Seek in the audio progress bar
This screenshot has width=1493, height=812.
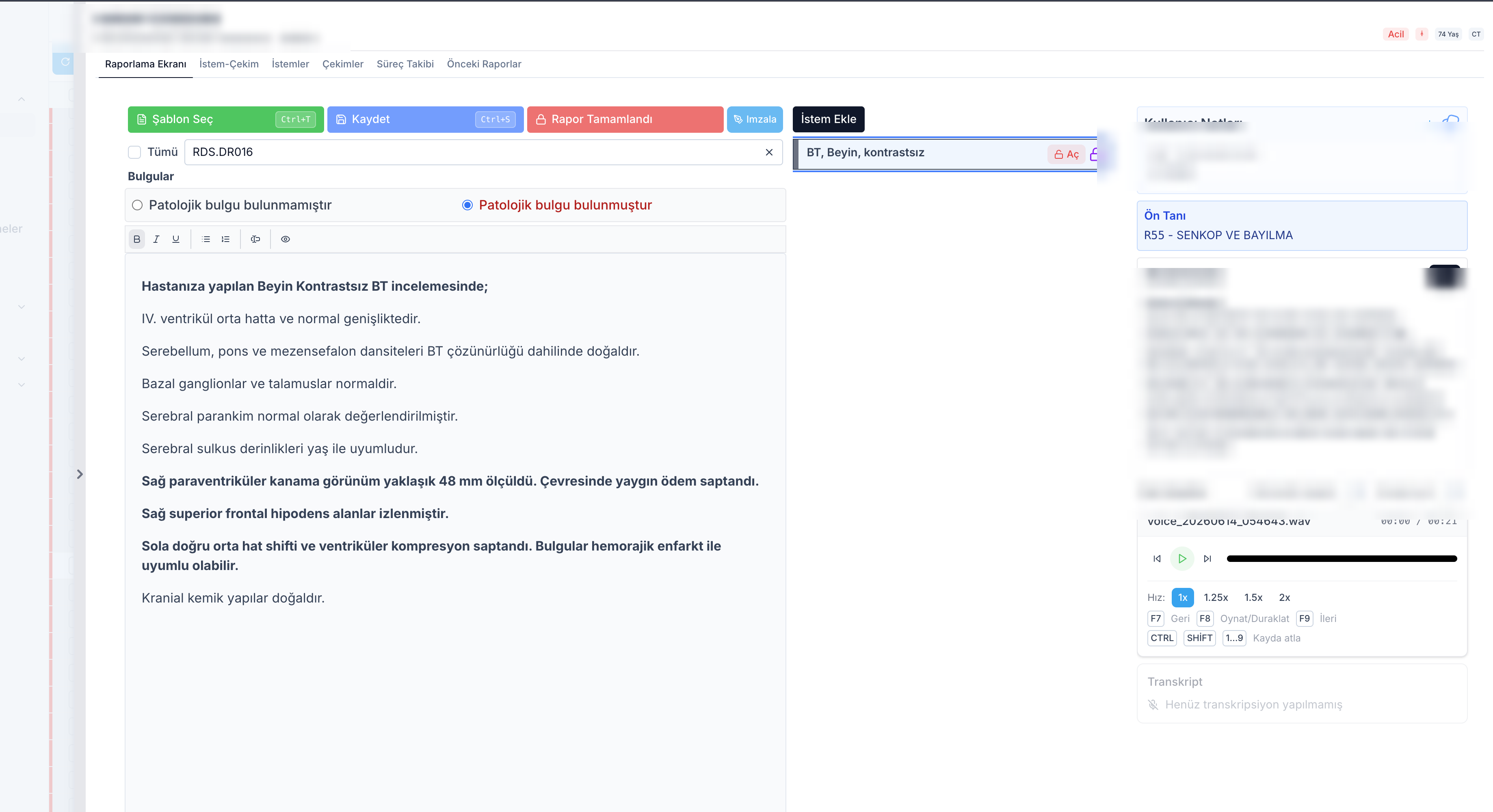[1342, 559]
